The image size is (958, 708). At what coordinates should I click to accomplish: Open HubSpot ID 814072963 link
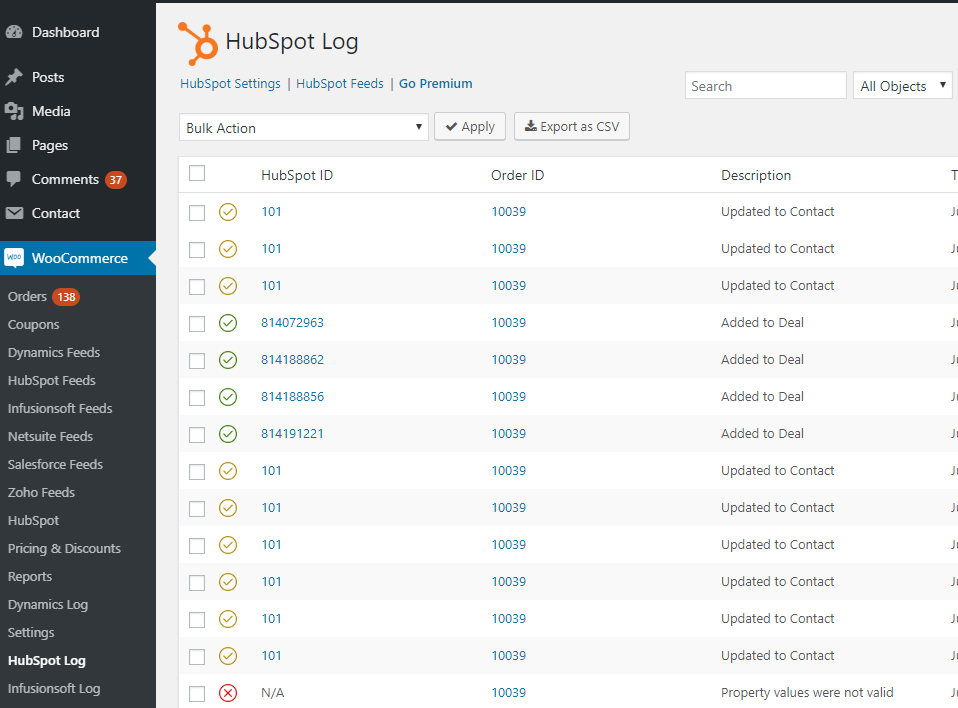coord(292,323)
